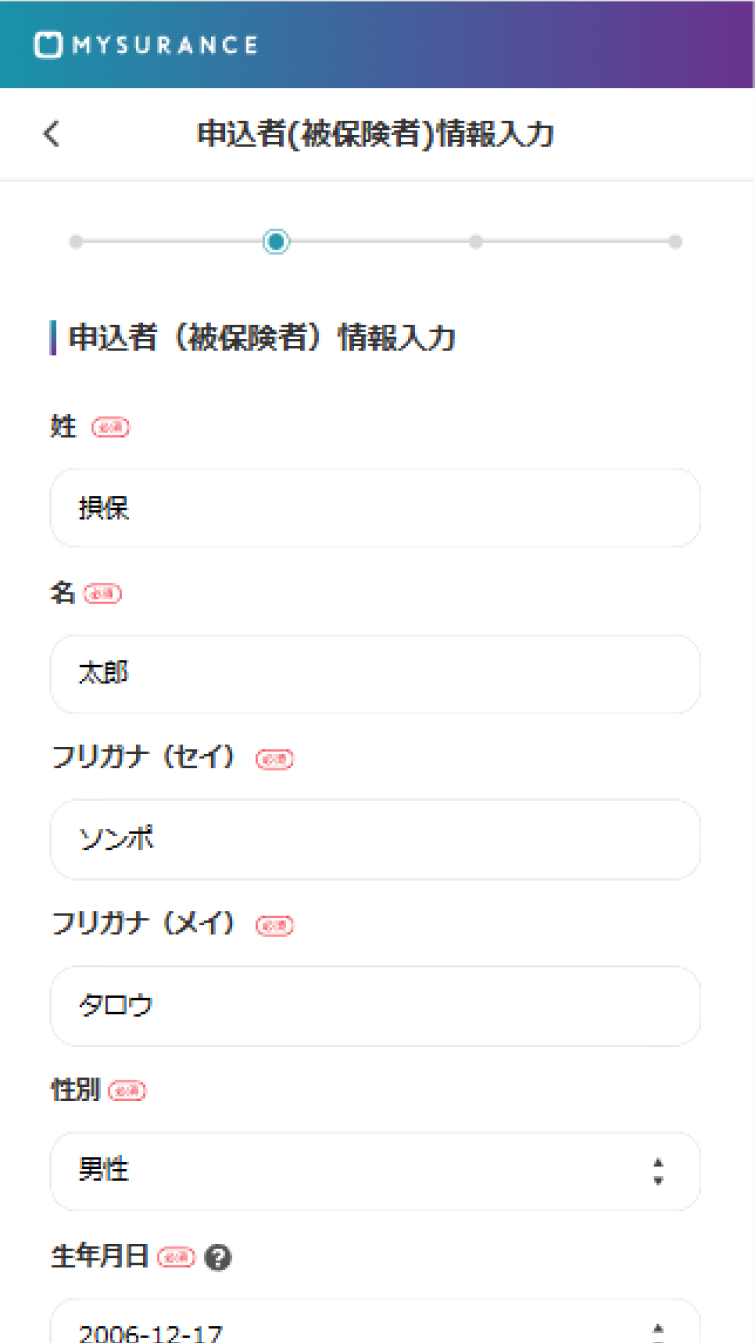Click the 必須 badge beside フリガナ（セイ）

tap(275, 760)
